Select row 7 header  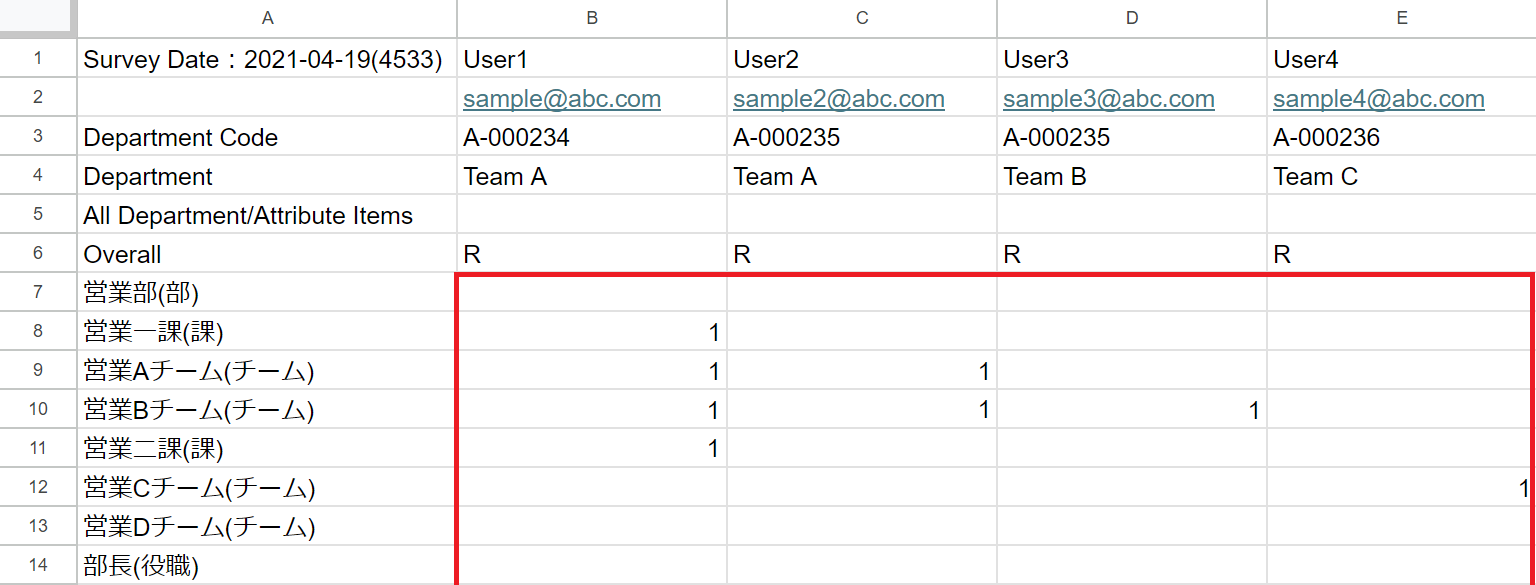coord(38,292)
